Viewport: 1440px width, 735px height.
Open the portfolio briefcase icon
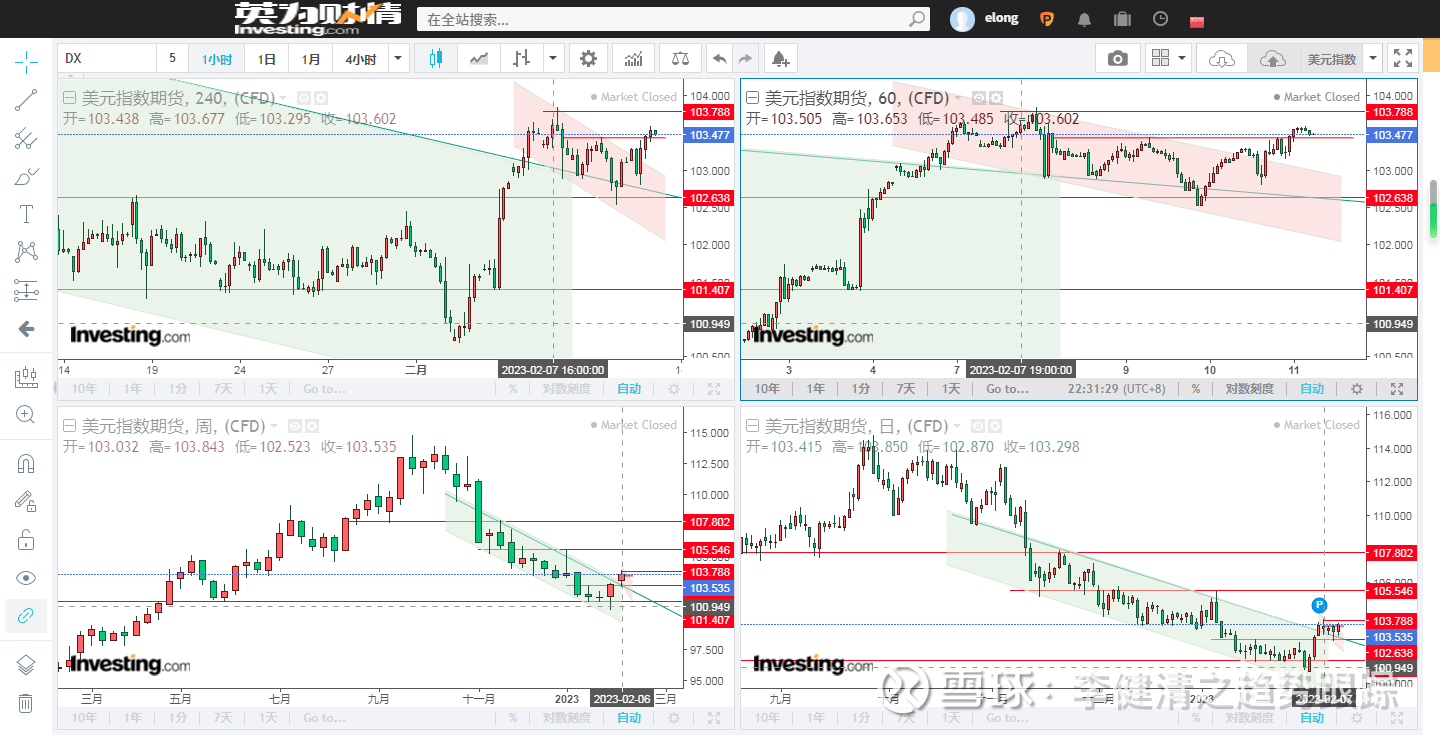(x=1122, y=19)
